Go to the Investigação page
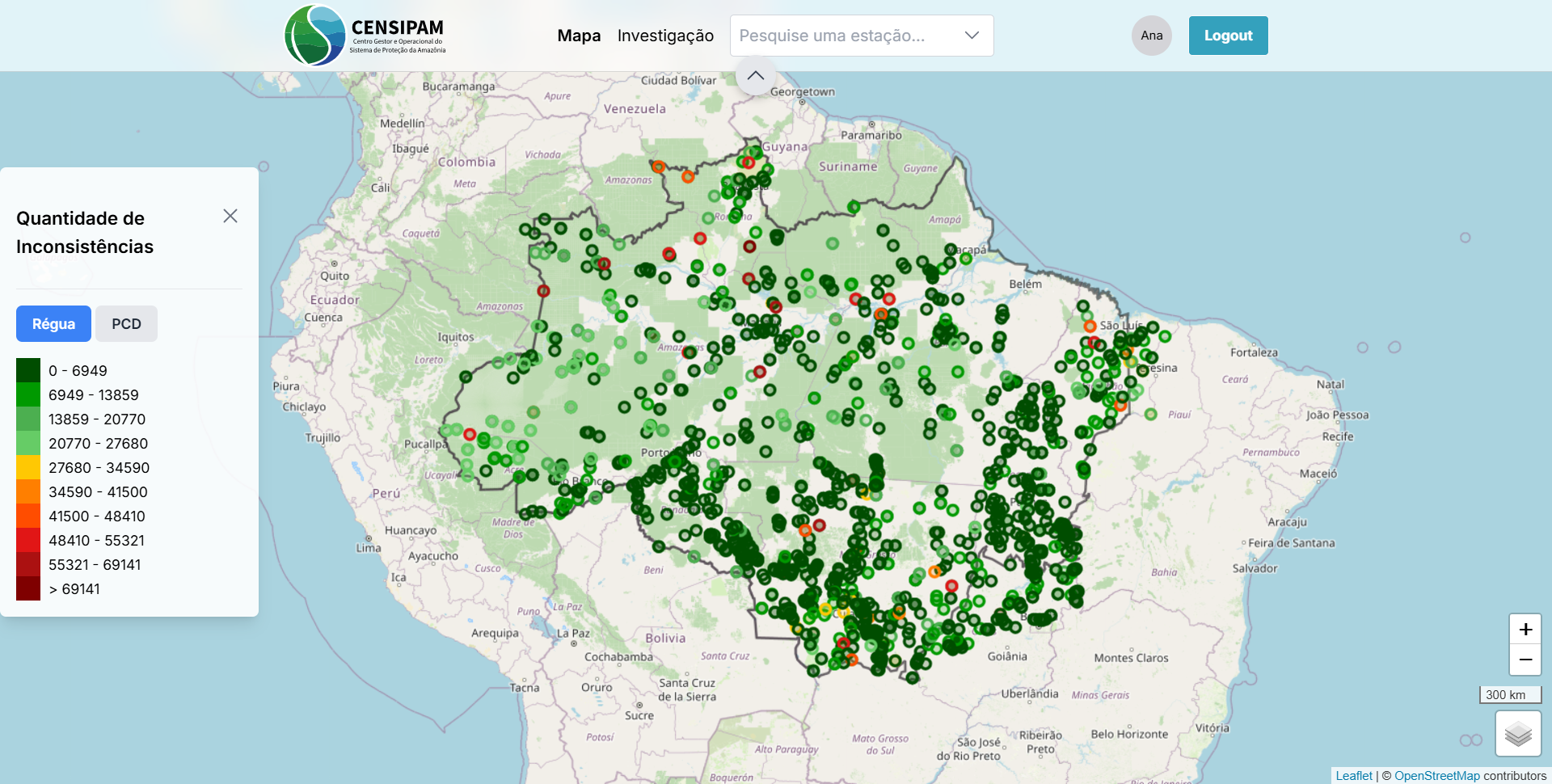1552x784 pixels. click(x=665, y=36)
